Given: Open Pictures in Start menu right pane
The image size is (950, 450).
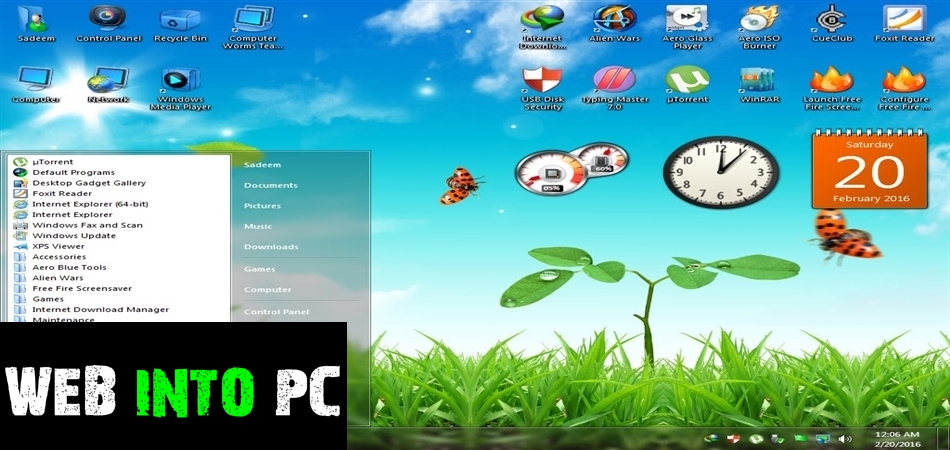Looking at the screenshot, I should click(x=262, y=206).
